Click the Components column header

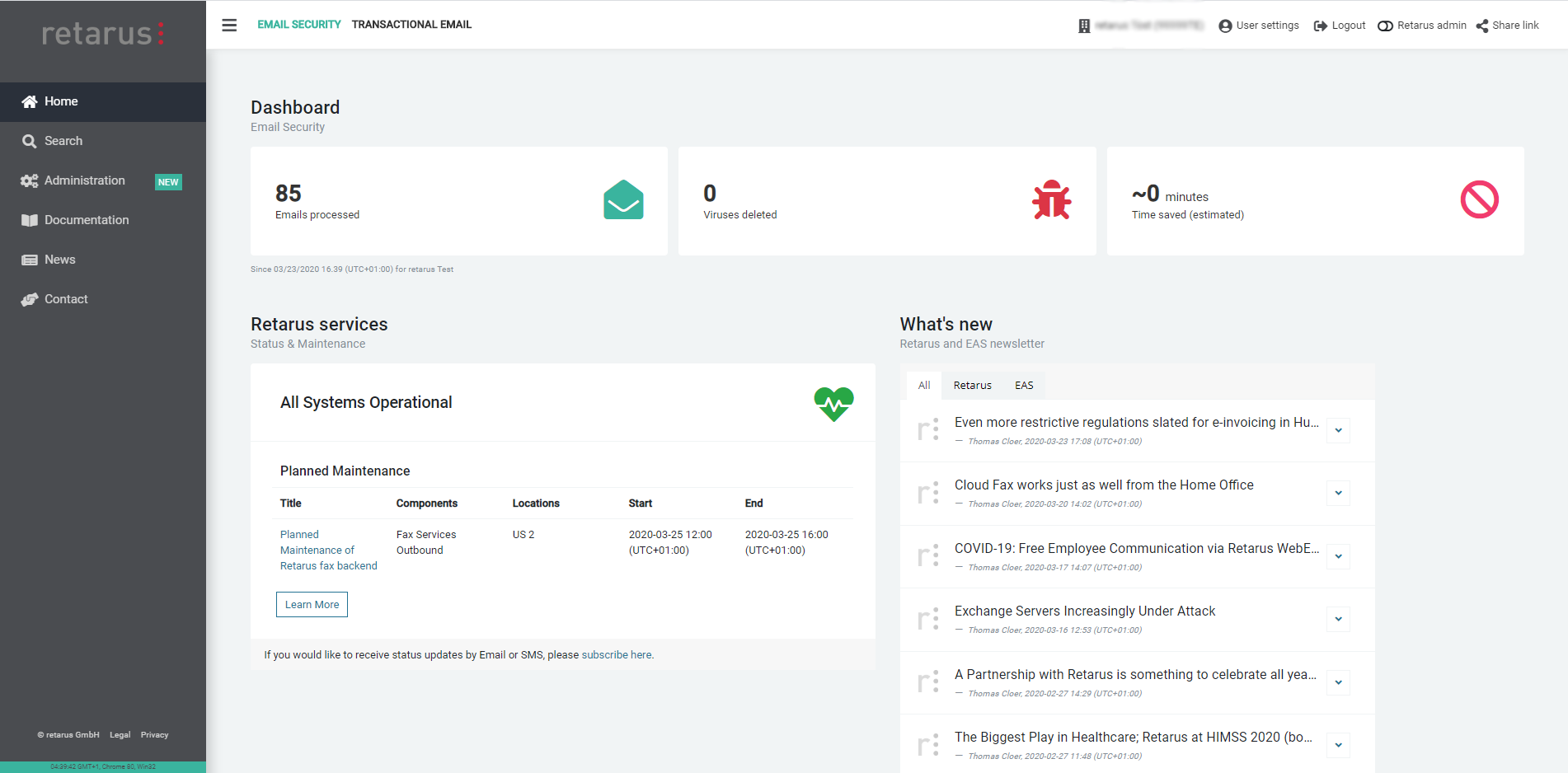pyautogui.click(x=426, y=504)
